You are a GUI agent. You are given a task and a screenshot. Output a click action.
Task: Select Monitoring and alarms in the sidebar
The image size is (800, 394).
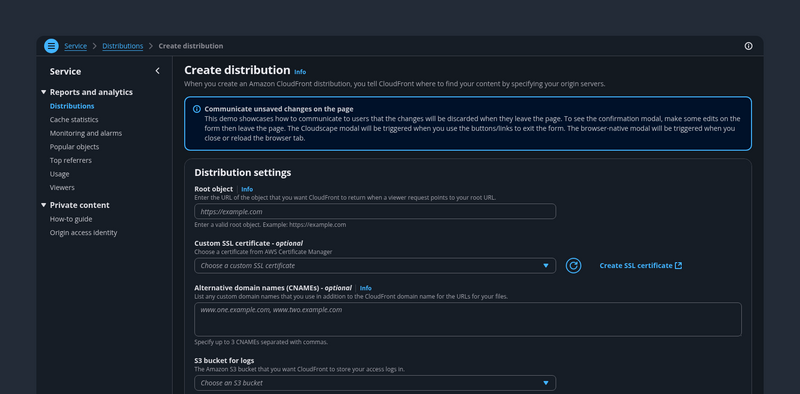pos(86,133)
